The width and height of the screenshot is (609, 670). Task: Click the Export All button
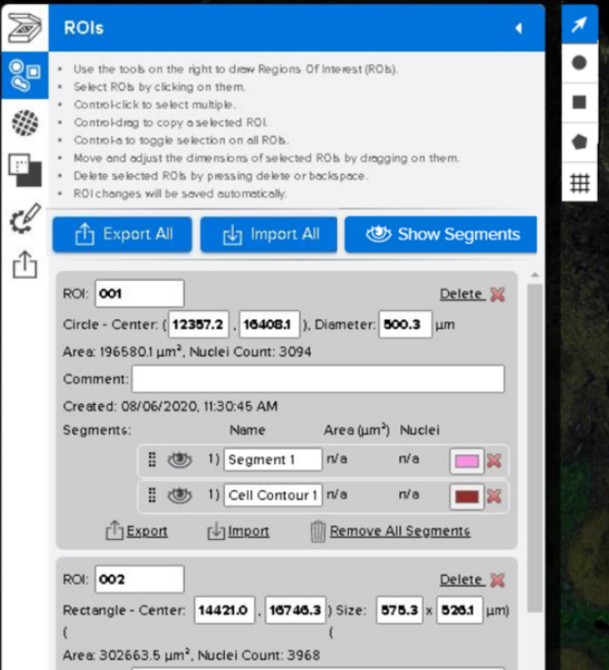click(122, 234)
